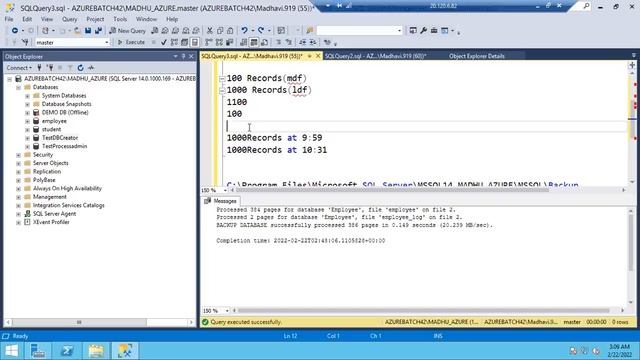Open the editor 150 % zoom dropdown
Image resolution: width=640 pixels, height=360 pixels.
(225, 190)
